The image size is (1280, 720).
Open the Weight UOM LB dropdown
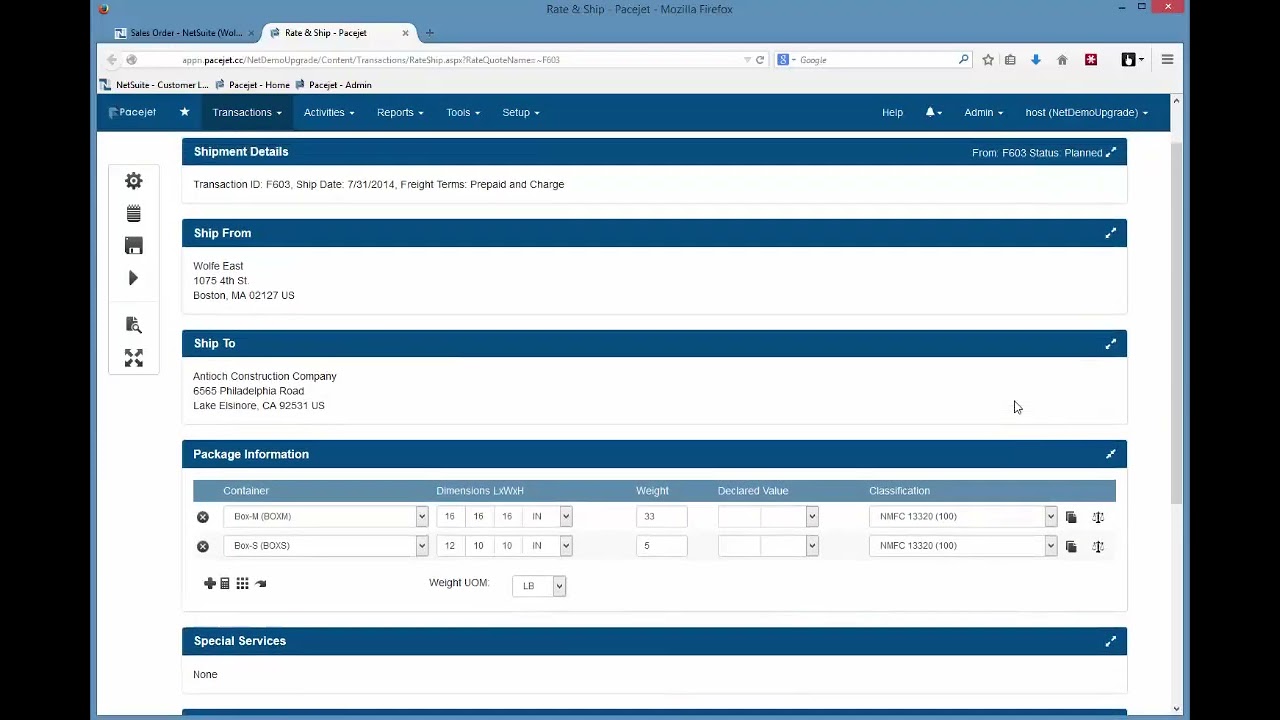point(539,585)
